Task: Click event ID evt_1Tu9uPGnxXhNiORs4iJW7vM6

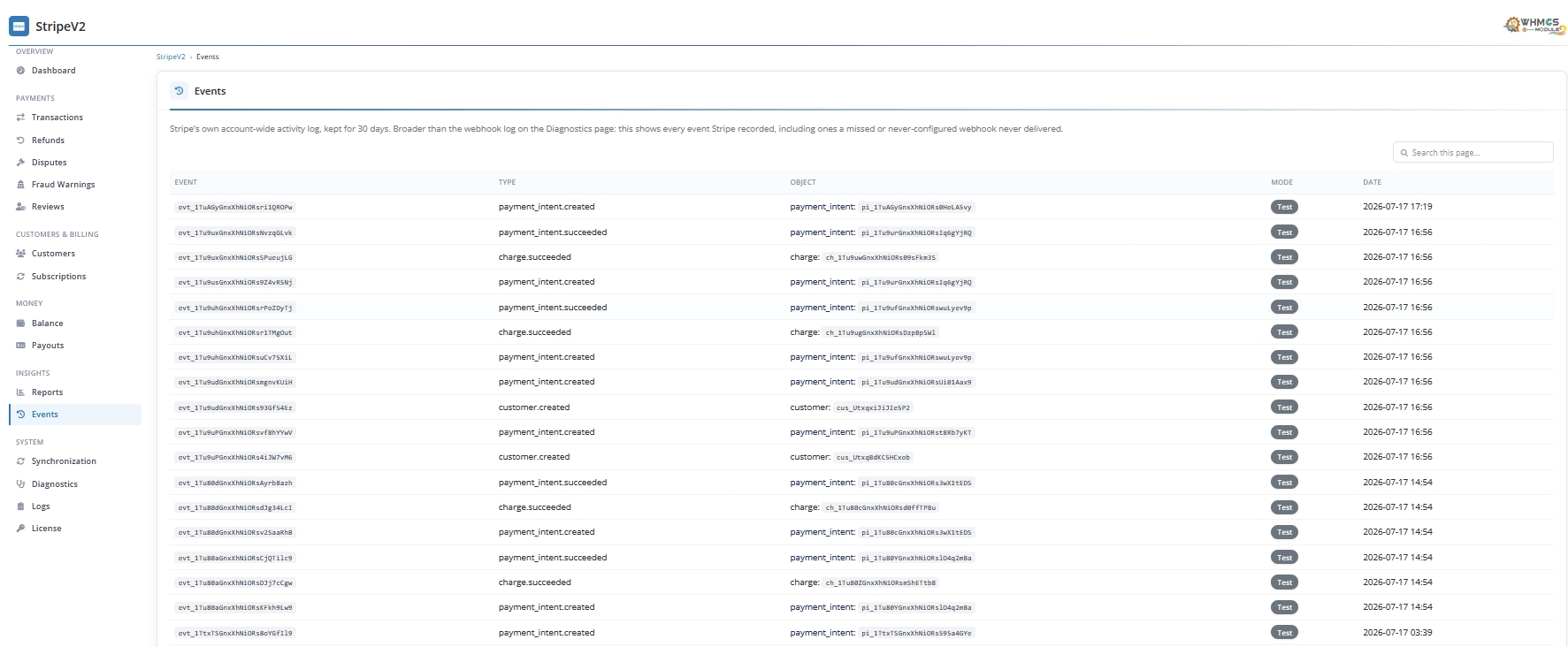Action: 235,457
